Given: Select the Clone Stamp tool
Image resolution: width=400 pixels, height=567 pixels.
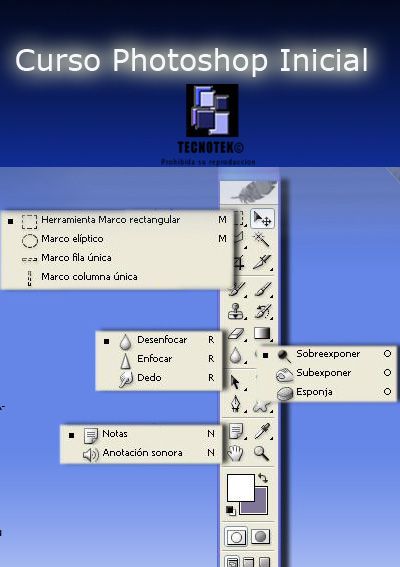Looking at the screenshot, I should point(236,311).
